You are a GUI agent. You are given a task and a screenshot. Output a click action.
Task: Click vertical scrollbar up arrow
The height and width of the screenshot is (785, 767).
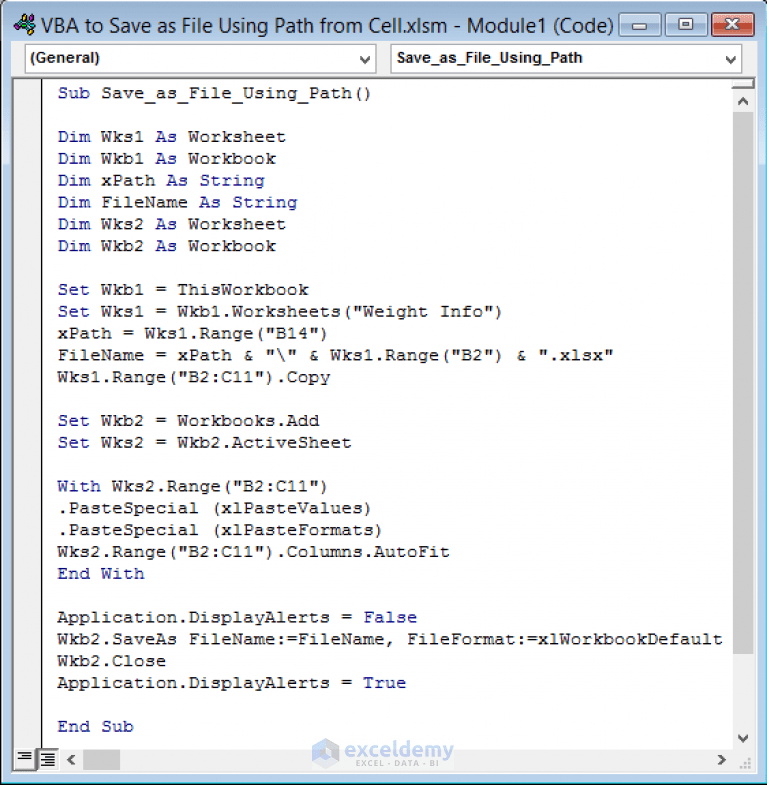pos(743,102)
